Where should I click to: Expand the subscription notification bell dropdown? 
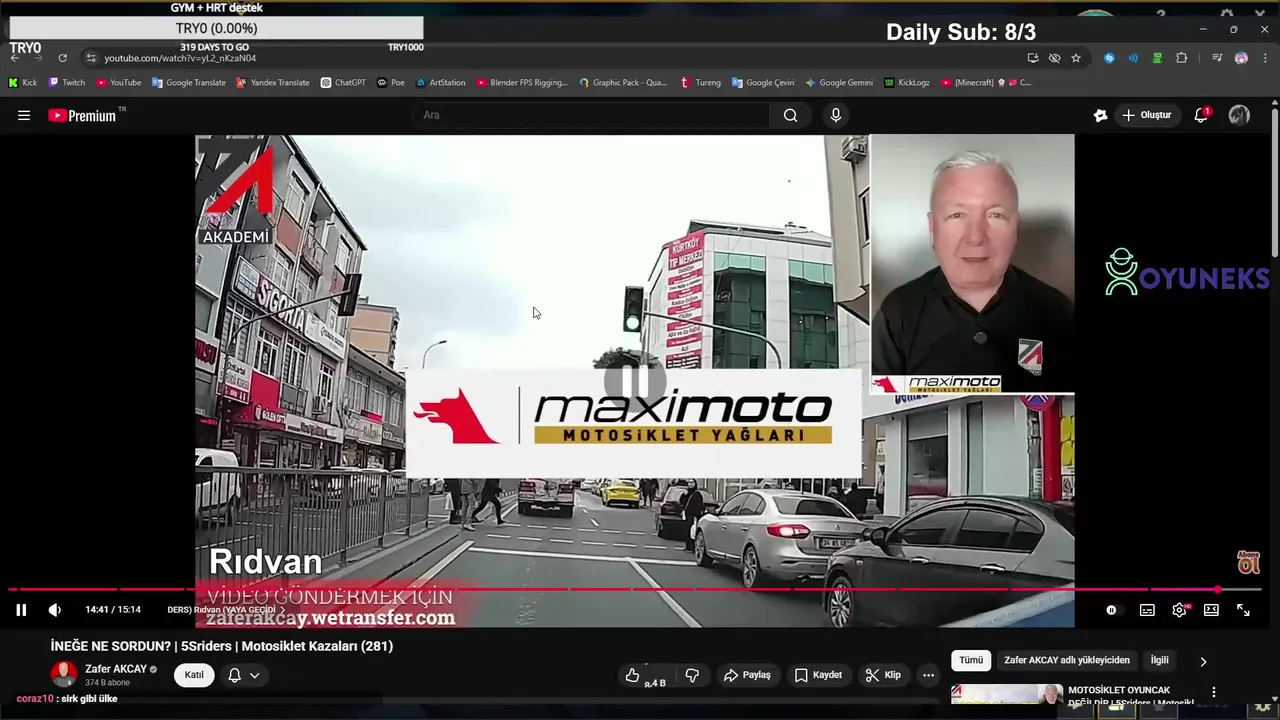pos(244,675)
